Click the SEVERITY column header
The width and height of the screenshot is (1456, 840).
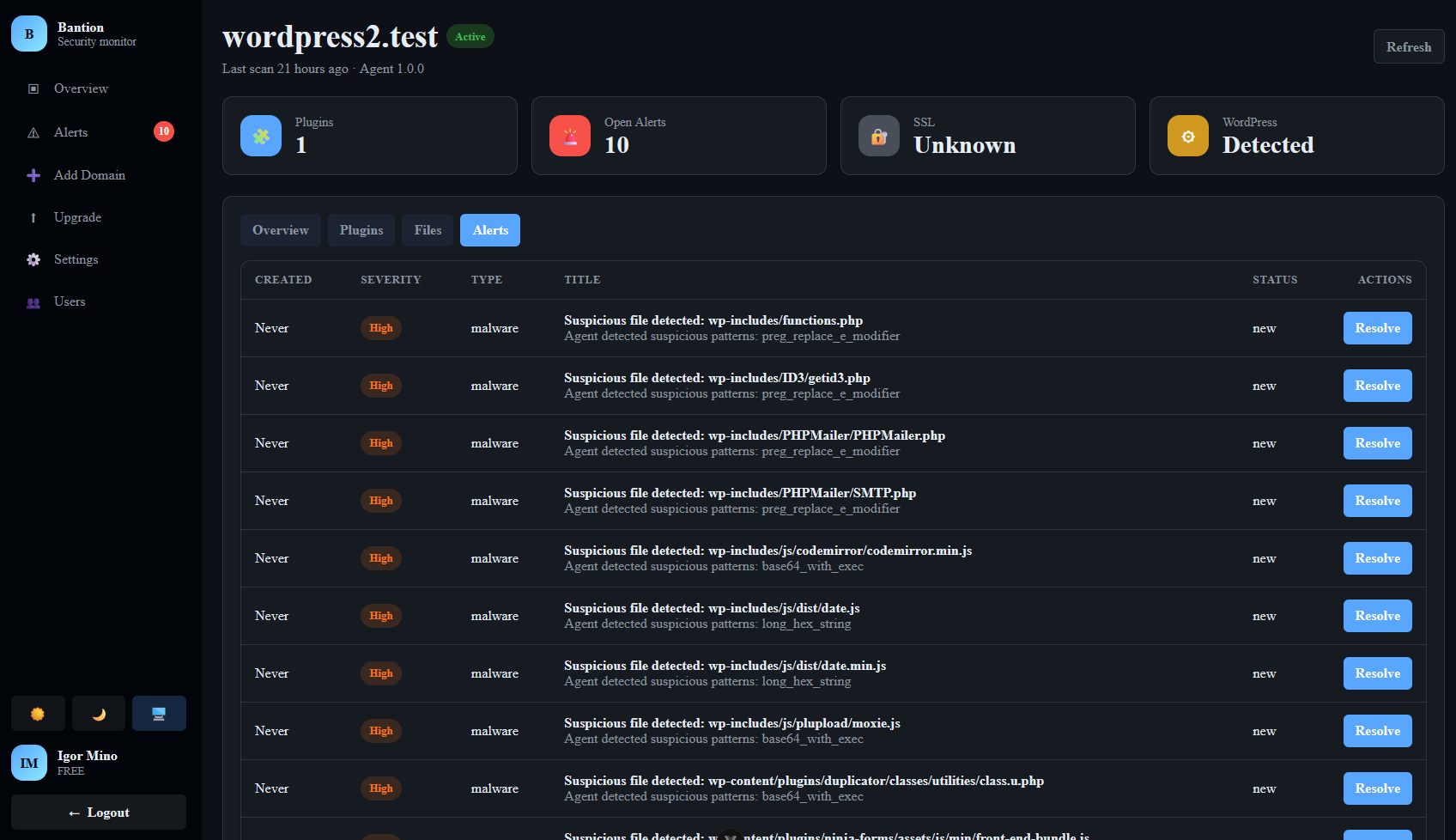pyautogui.click(x=391, y=280)
